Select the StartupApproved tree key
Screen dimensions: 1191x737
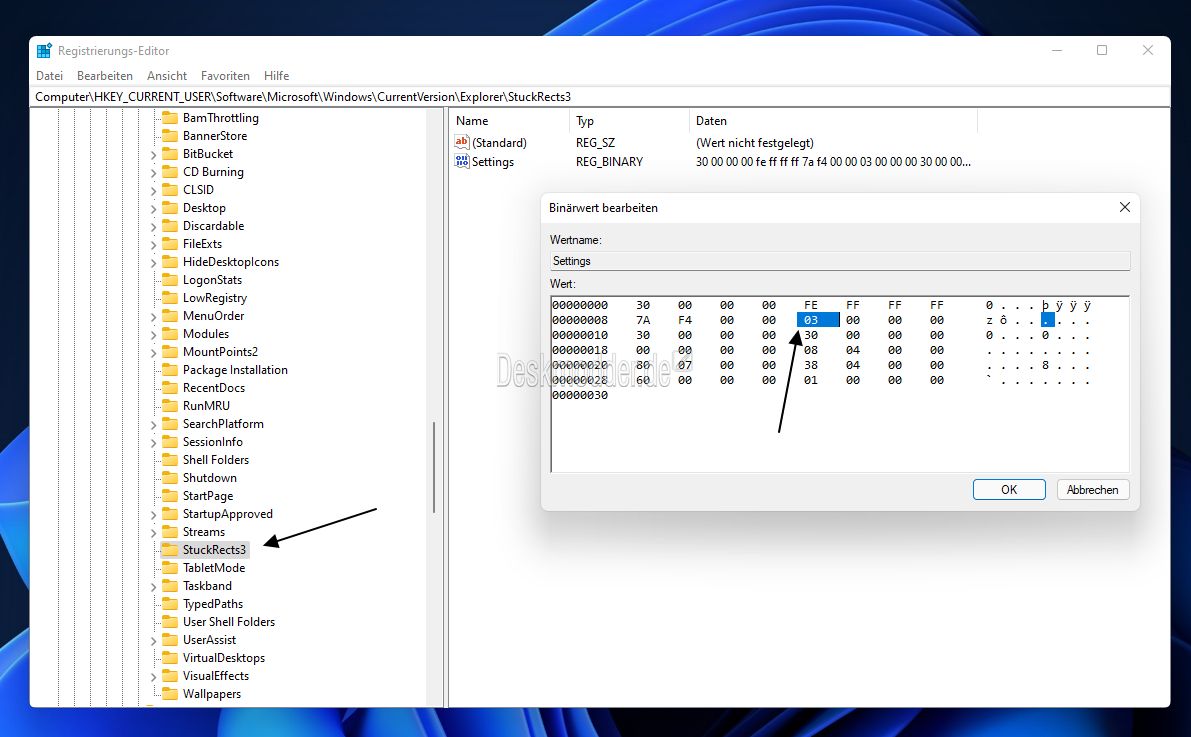(x=227, y=514)
